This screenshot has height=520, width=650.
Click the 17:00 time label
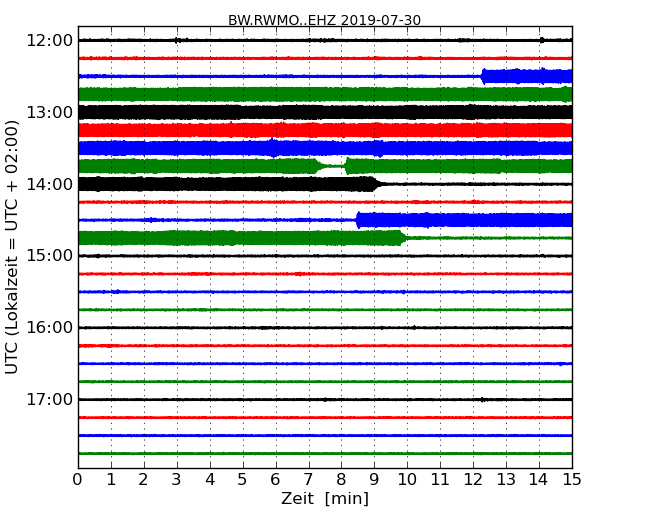click(x=49, y=399)
